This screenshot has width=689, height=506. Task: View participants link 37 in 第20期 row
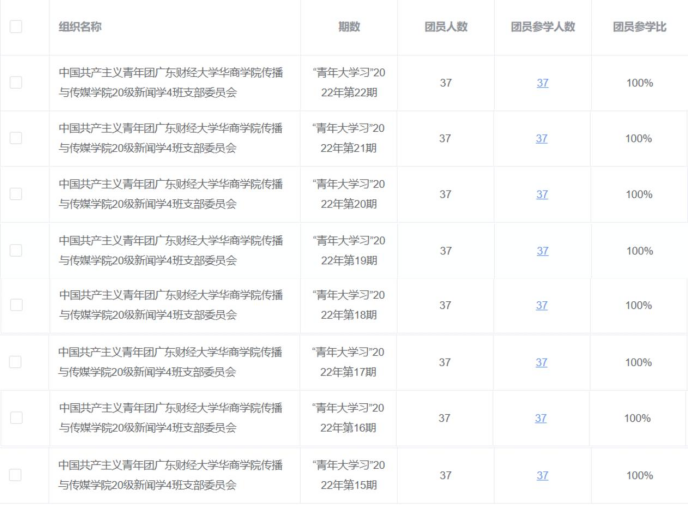point(541,195)
